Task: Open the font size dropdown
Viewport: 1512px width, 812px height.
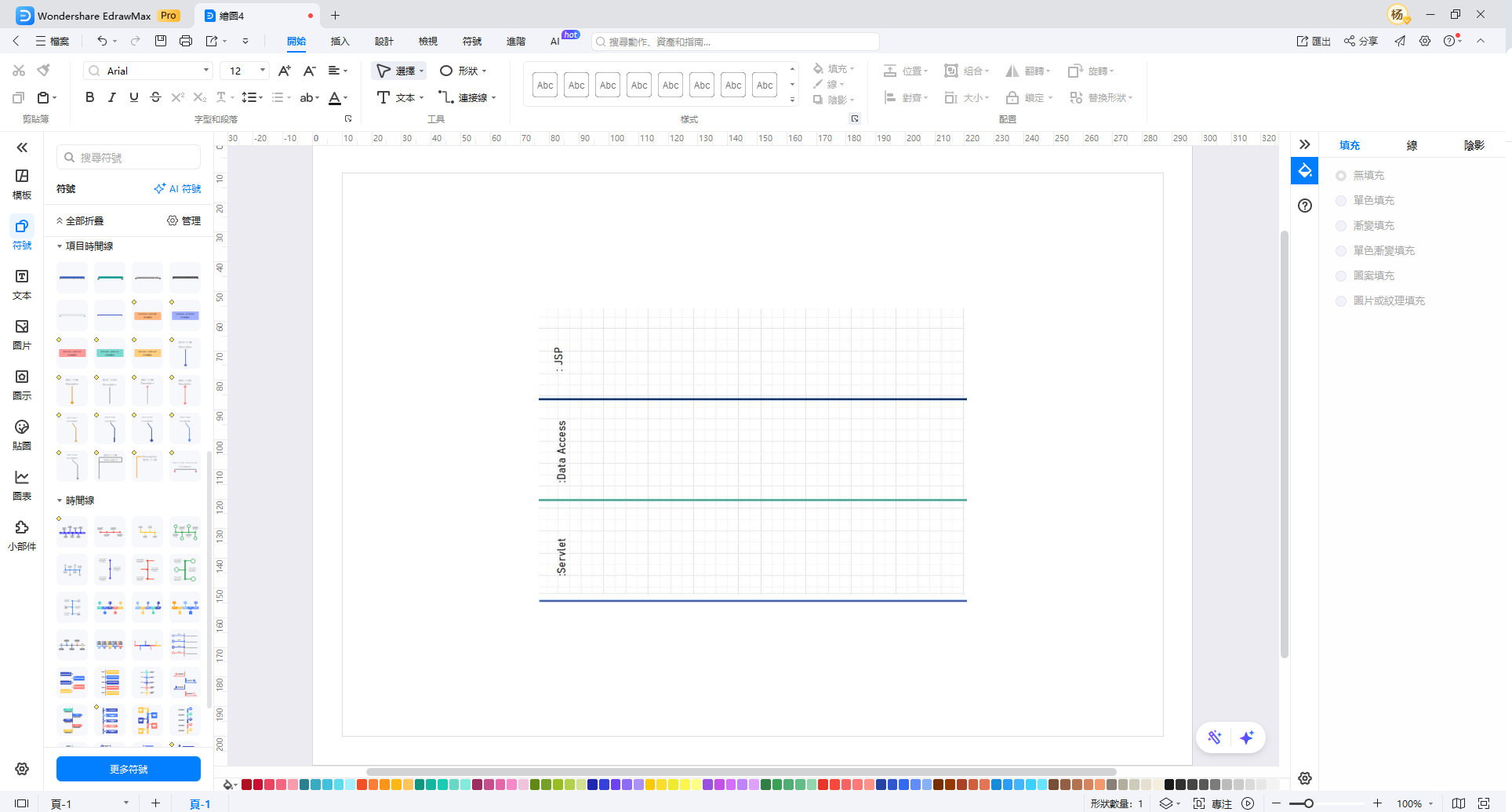Action: click(262, 71)
